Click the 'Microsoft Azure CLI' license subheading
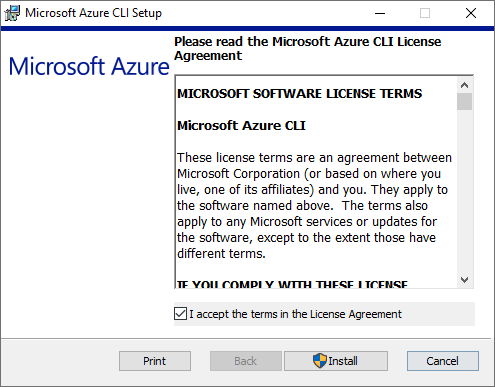The width and height of the screenshot is (495, 387). tap(241, 126)
